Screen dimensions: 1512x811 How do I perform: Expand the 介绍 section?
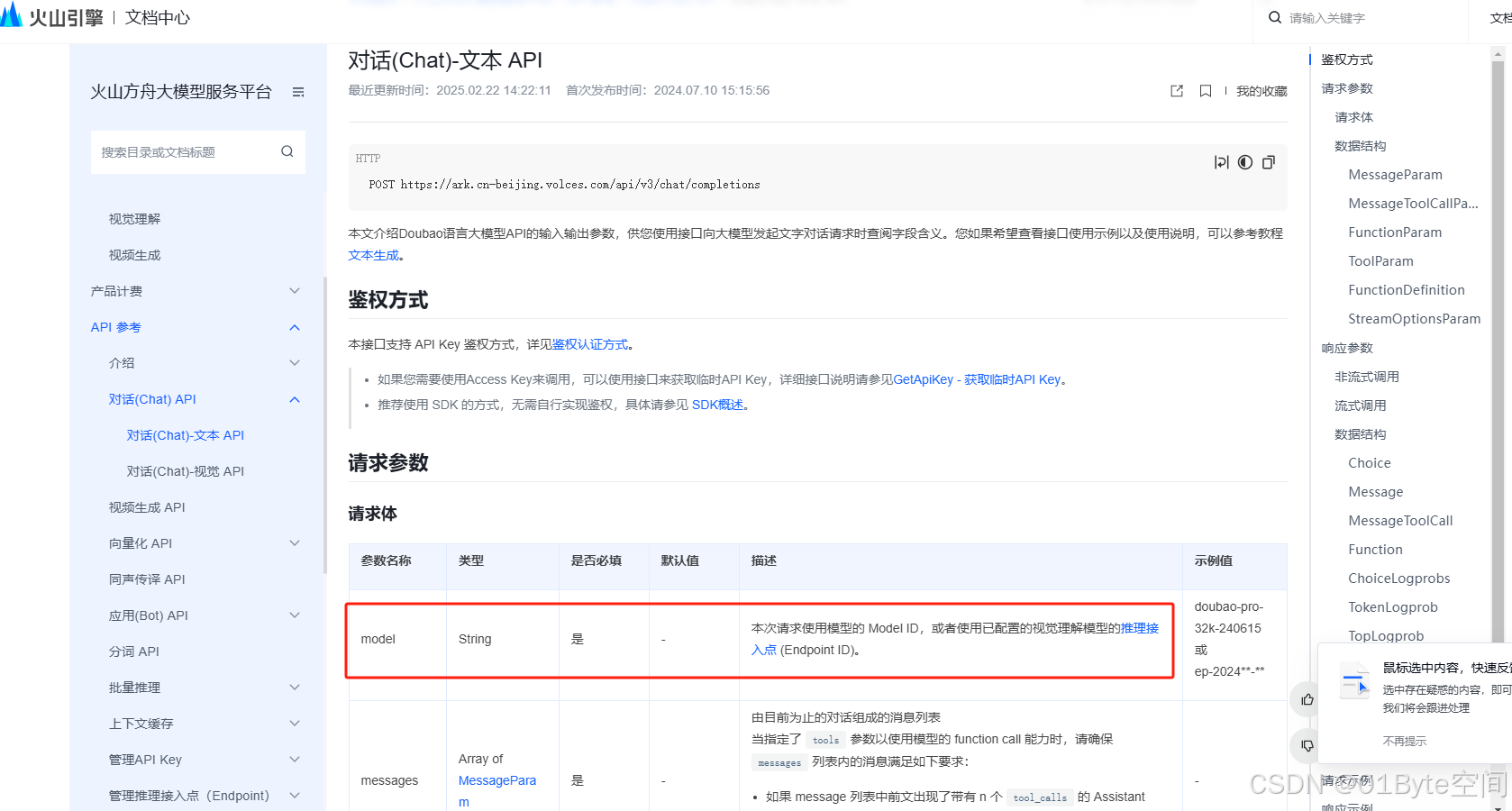pos(295,363)
